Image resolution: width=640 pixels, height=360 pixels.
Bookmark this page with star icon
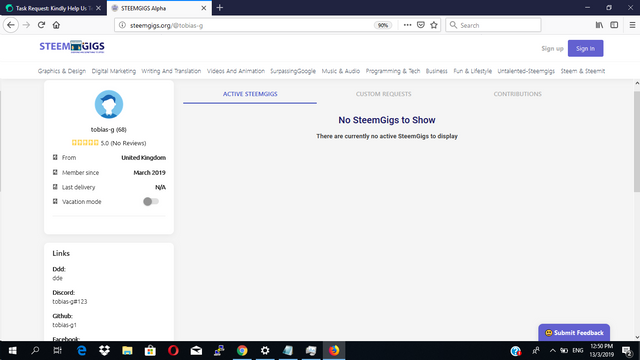433,25
